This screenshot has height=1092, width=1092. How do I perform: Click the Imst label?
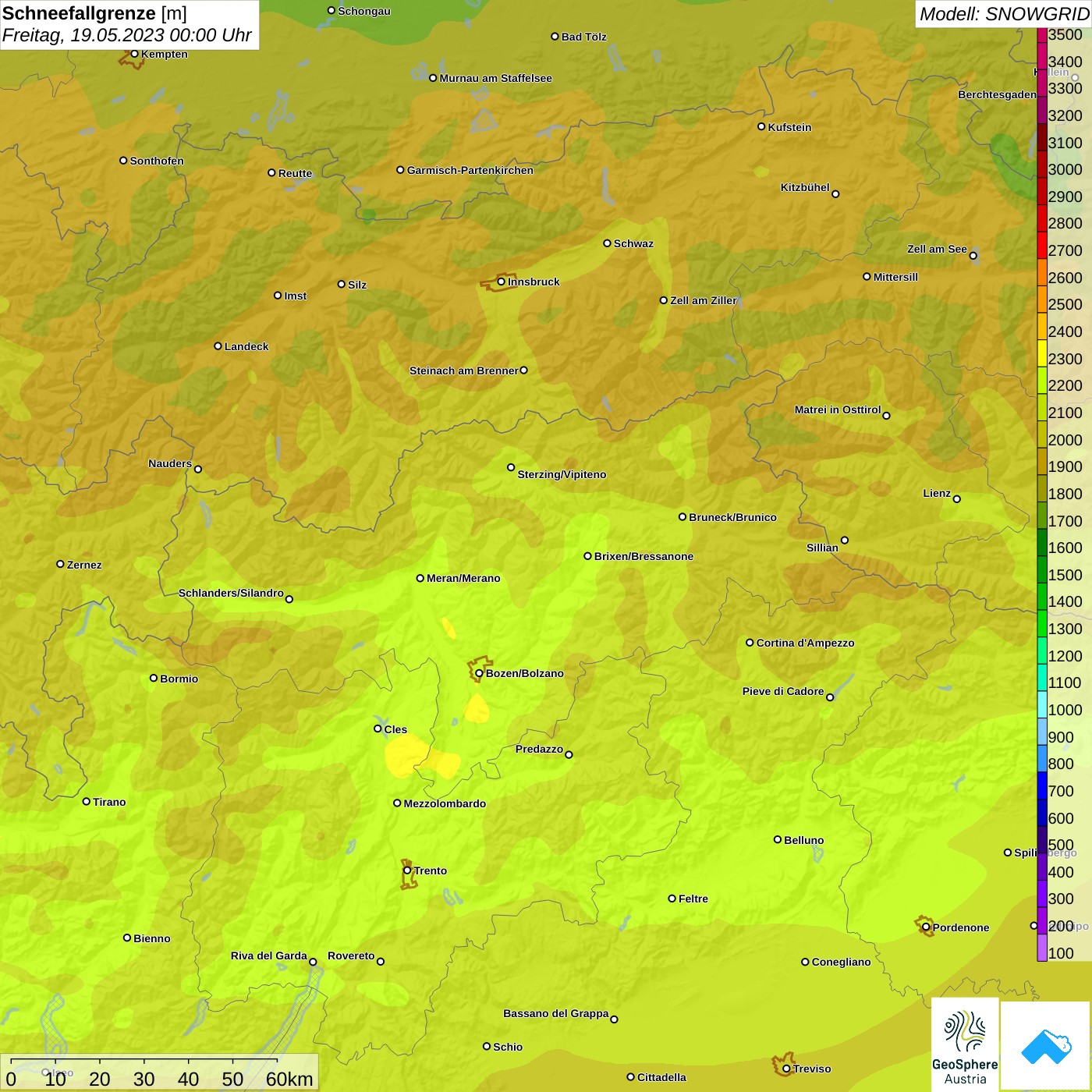296,296
